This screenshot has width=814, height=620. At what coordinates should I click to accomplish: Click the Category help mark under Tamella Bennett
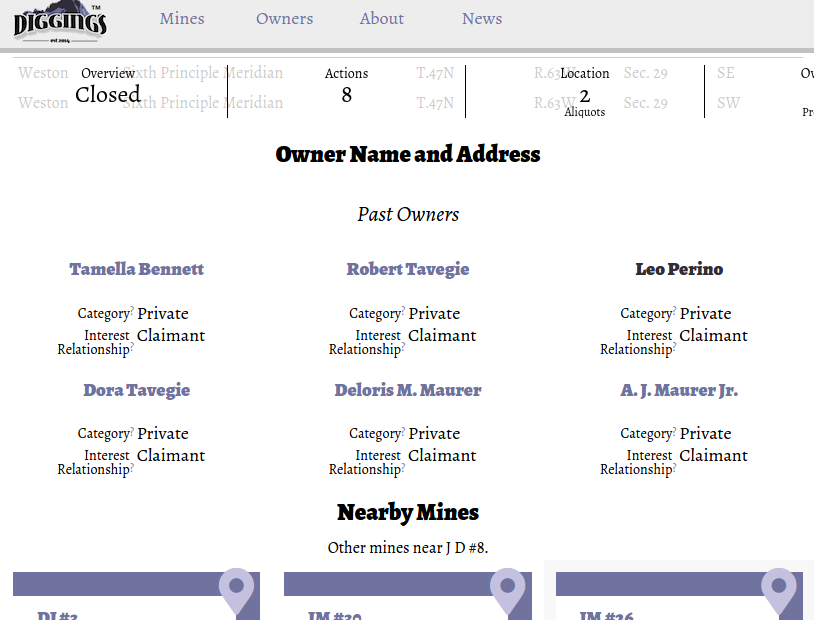coord(132,310)
